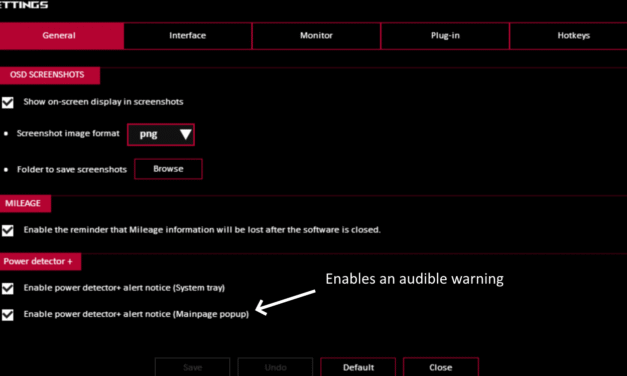Screen dimensions: 627x376
Task: Toggle power detector+ System tray alert
Action: [x=8, y=288]
